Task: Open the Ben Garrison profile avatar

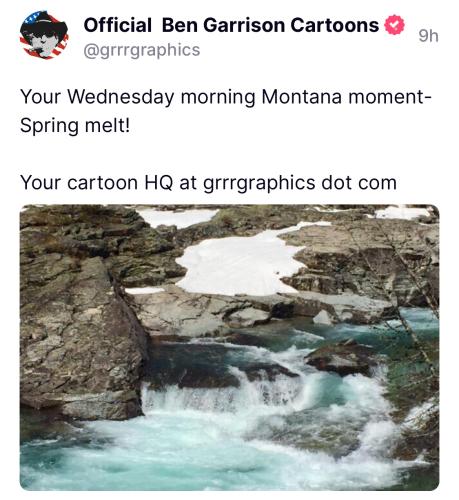Action: pyautogui.click(x=44, y=35)
